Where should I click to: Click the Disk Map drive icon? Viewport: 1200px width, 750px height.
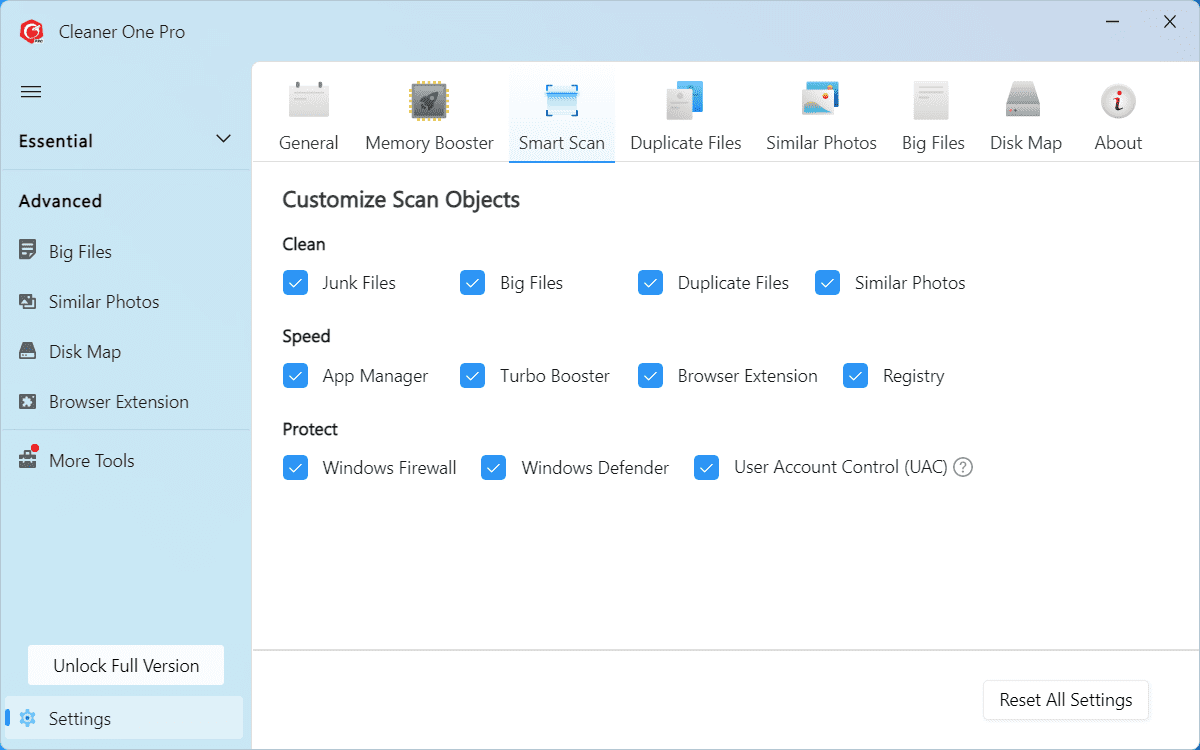pos(1023,101)
